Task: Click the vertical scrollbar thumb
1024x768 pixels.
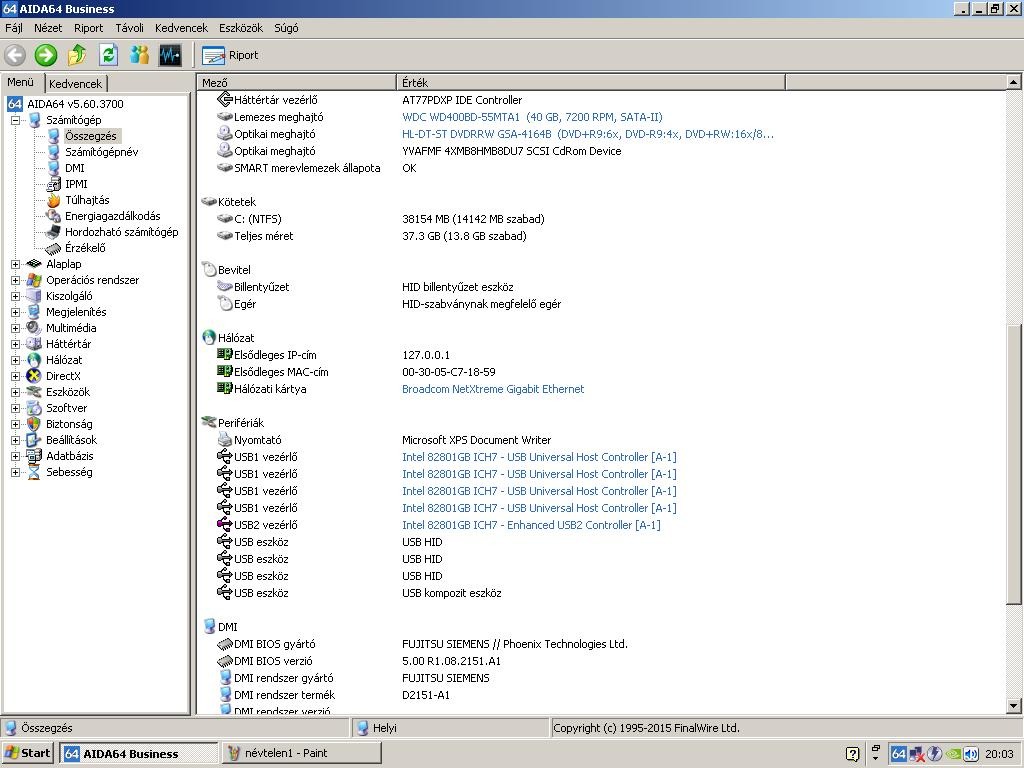Action: click(1013, 464)
